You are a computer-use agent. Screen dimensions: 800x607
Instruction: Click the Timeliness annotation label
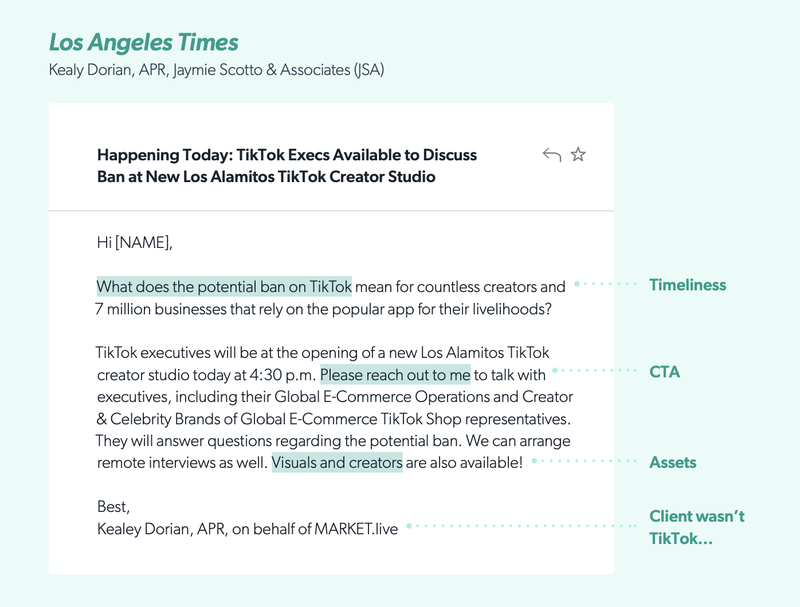(x=687, y=285)
